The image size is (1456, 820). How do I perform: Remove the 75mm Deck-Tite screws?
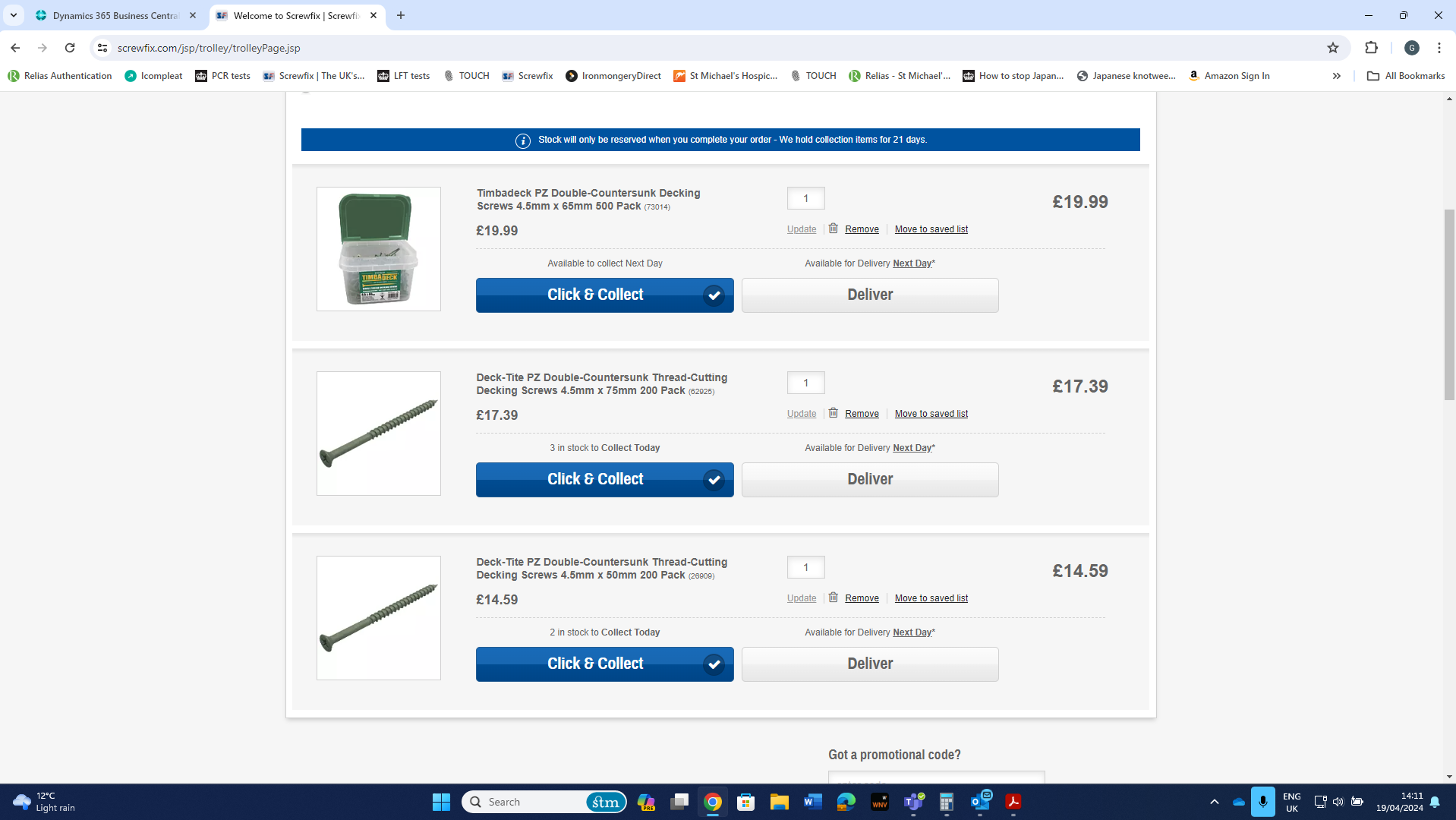tap(862, 414)
